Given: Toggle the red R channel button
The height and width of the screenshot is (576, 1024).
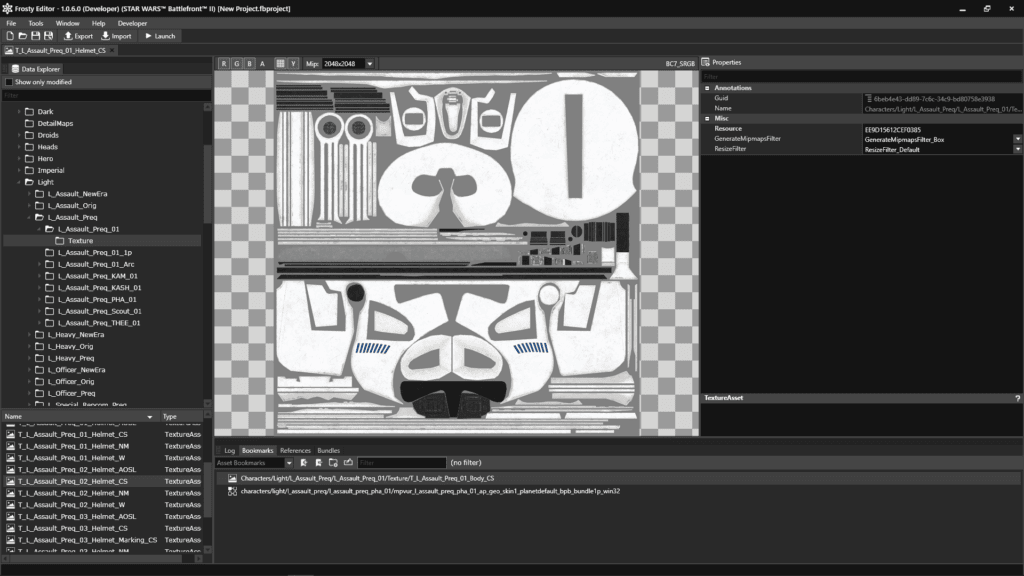Looking at the screenshot, I should [x=224, y=63].
